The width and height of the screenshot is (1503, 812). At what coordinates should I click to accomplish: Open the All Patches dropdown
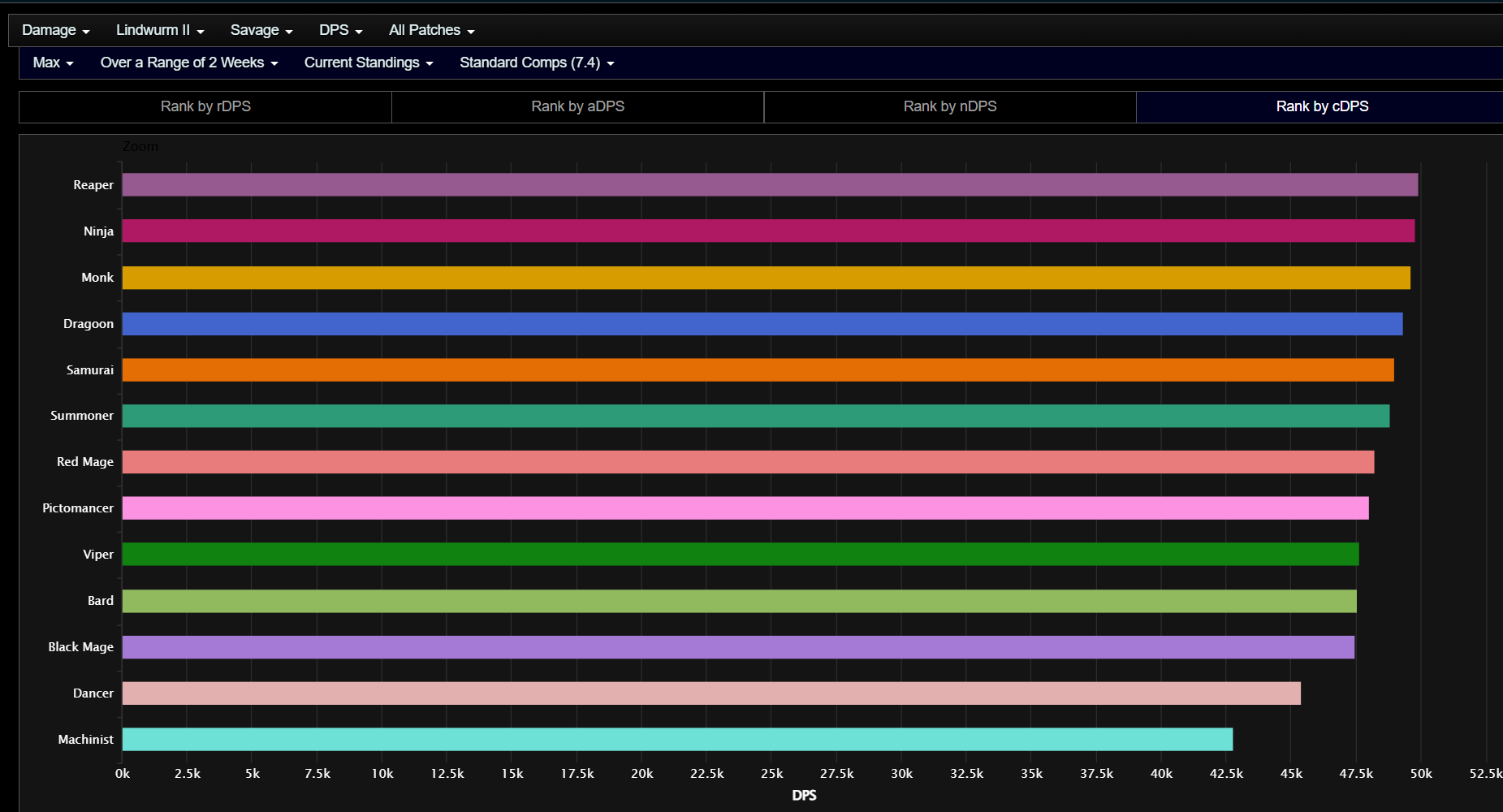[x=432, y=30]
